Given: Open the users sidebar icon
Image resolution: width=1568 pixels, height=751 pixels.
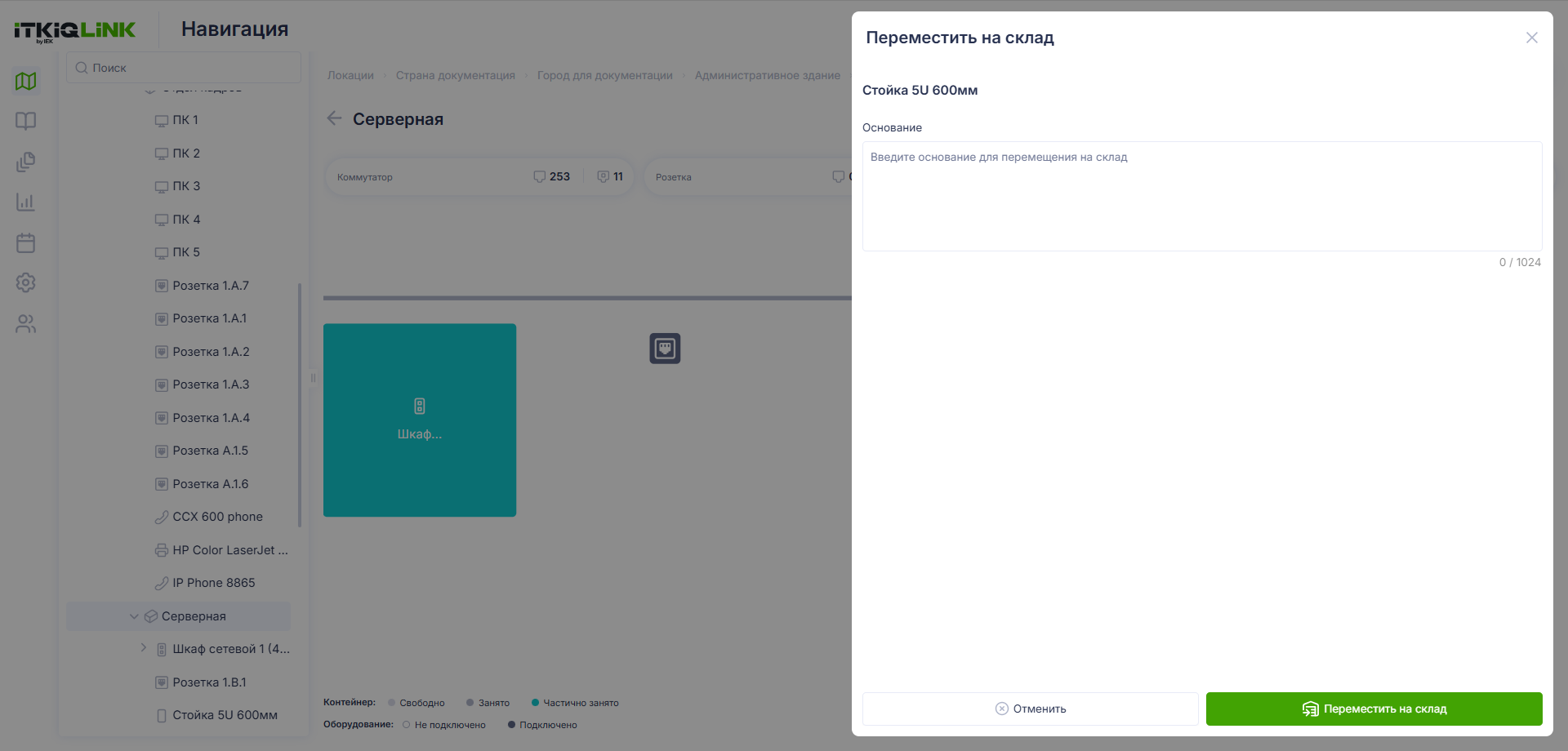Looking at the screenshot, I should (26, 324).
